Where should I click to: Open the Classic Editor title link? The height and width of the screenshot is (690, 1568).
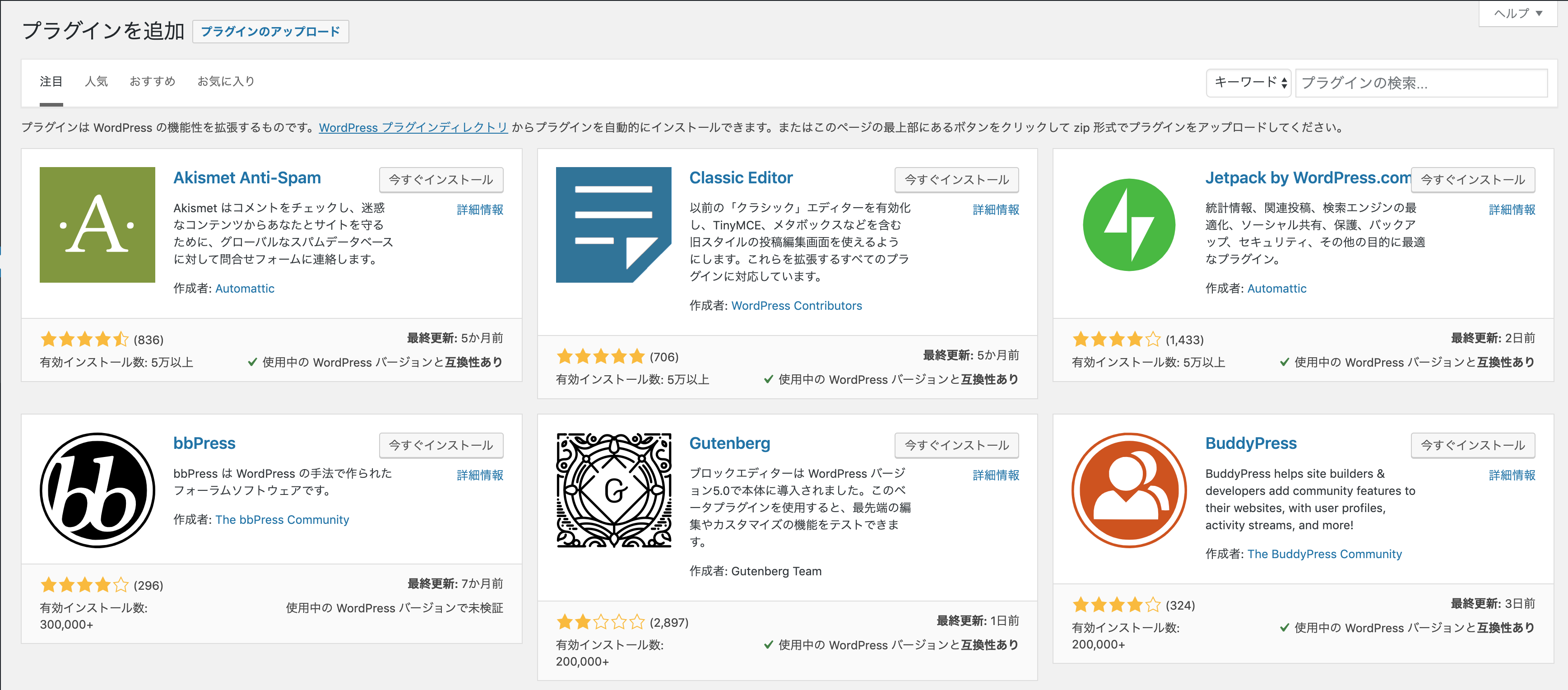tap(741, 178)
